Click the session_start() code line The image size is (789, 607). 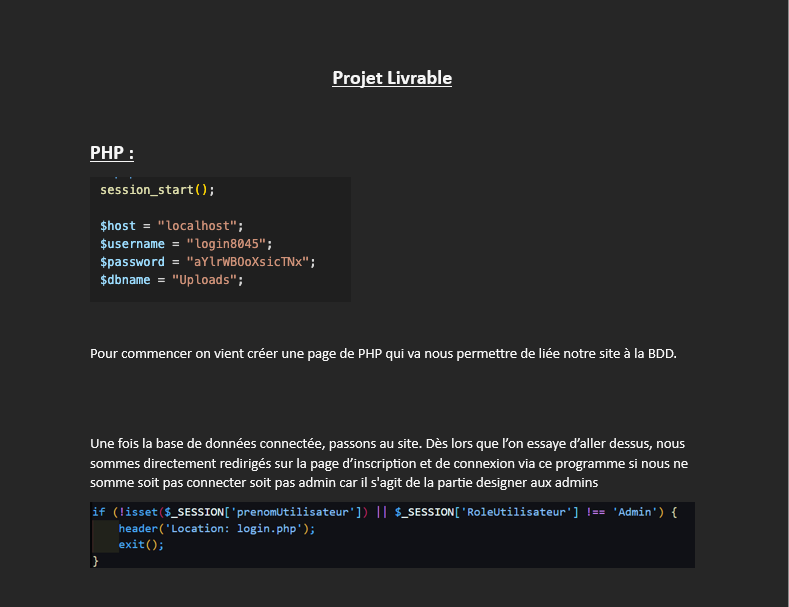click(x=157, y=190)
